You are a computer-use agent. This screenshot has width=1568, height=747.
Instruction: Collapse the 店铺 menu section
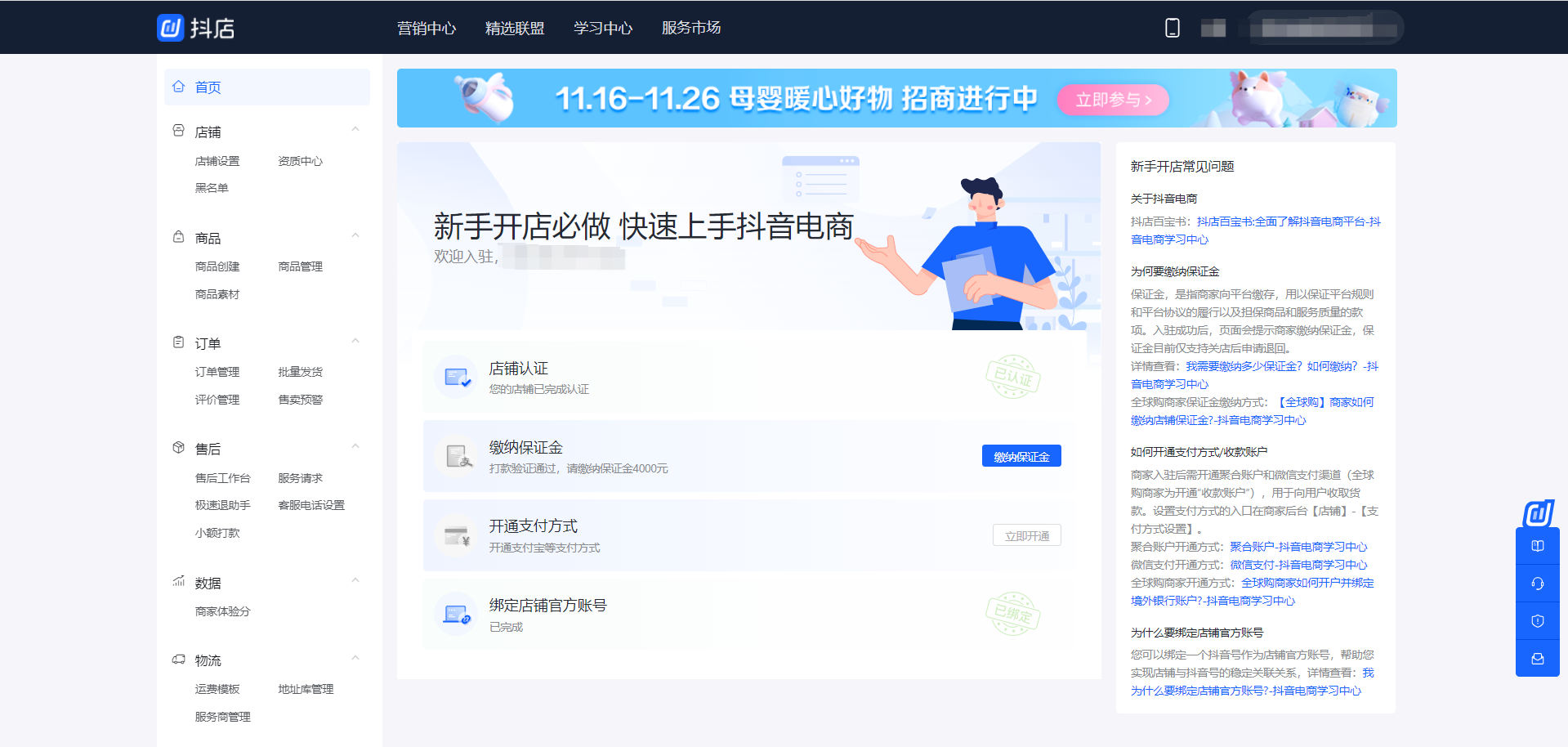coord(355,129)
